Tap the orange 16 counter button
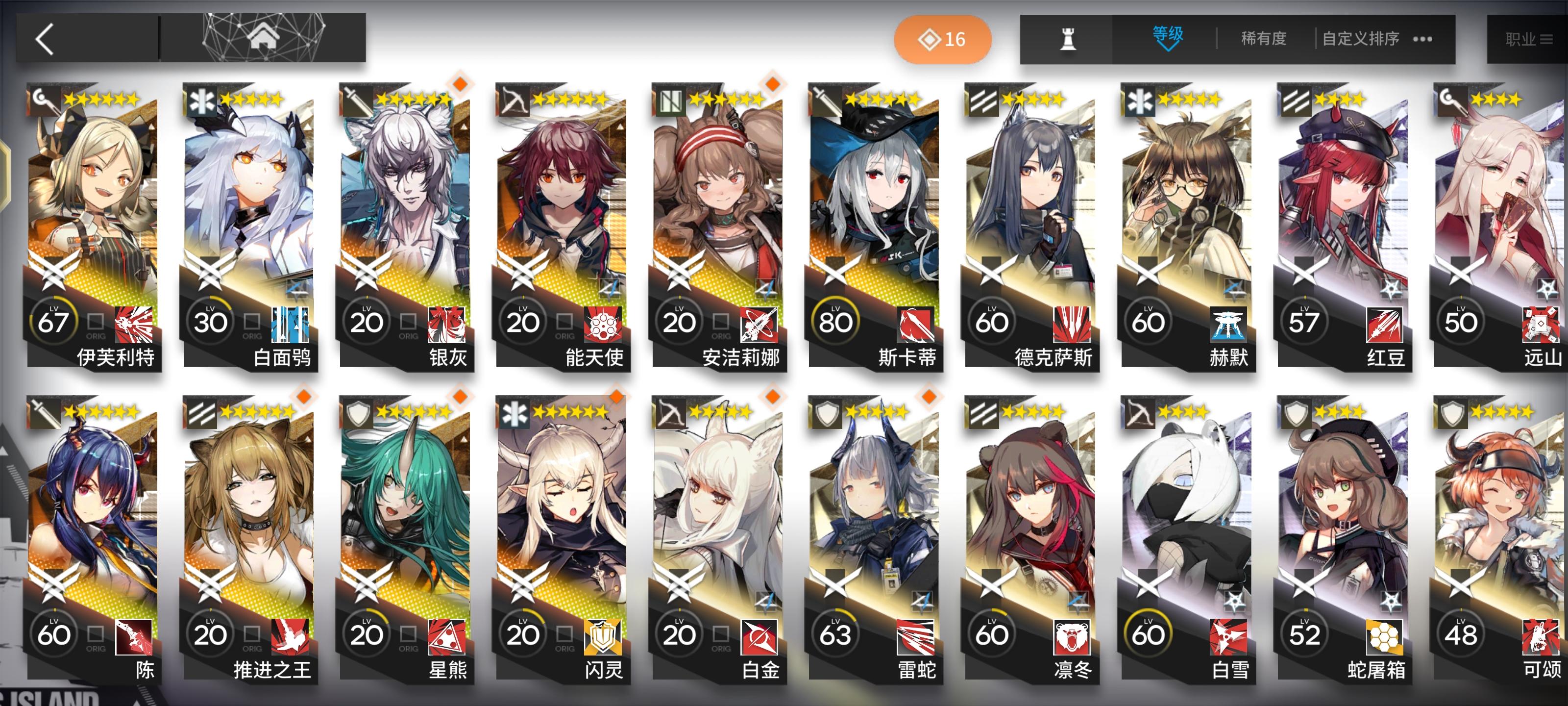1568x706 pixels. (x=942, y=40)
